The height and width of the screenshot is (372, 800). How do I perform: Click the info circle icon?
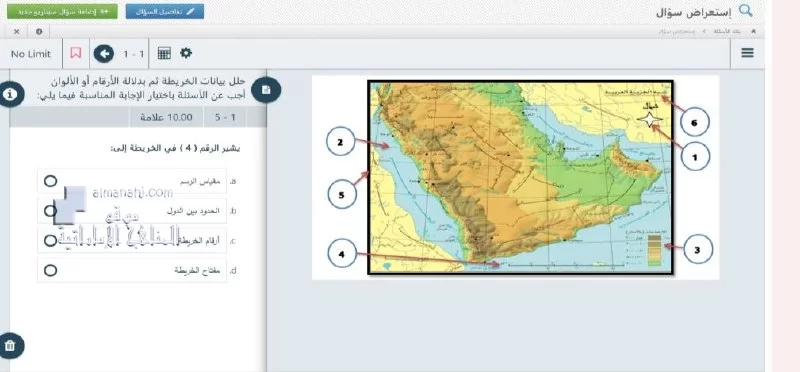[11, 94]
